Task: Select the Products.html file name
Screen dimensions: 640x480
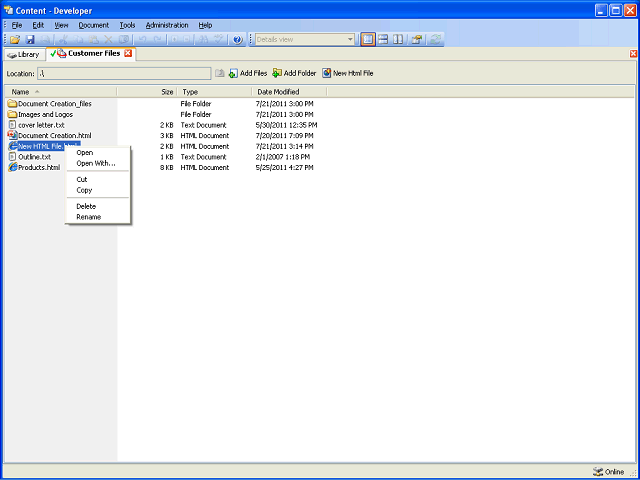Action: click(x=39, y=167)
